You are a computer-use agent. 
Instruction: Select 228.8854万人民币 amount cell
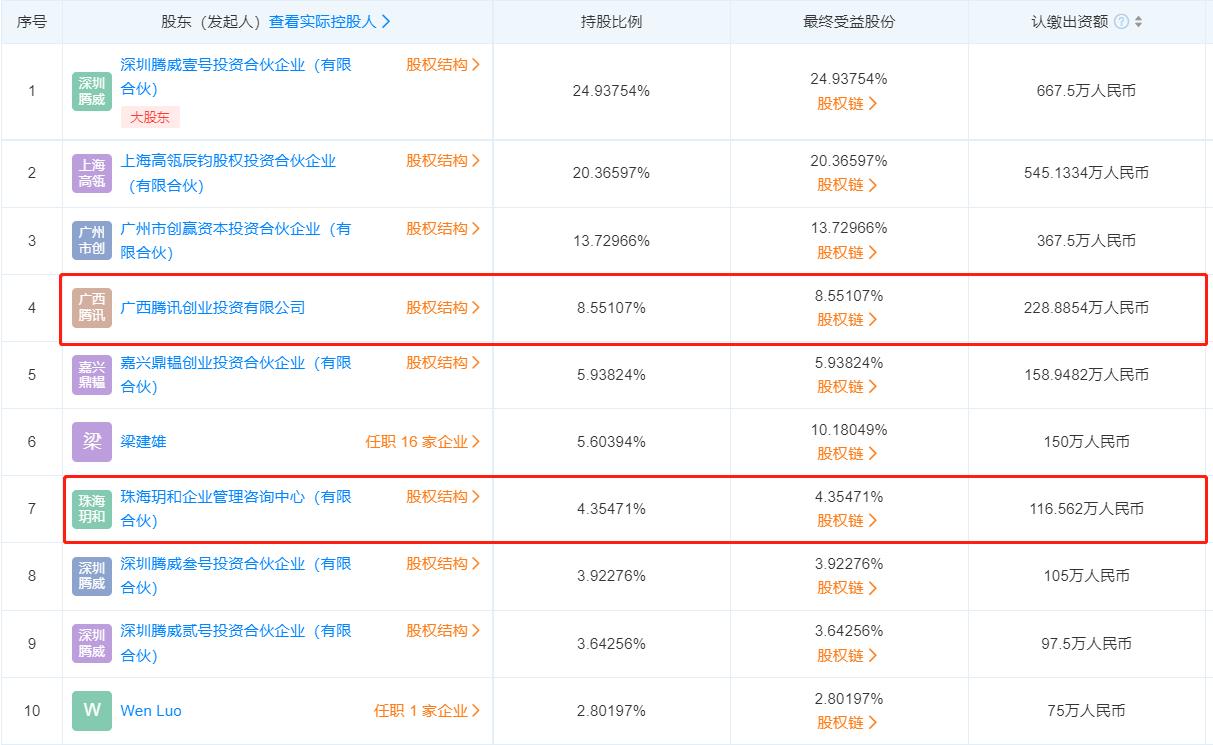pos(1086,308)
